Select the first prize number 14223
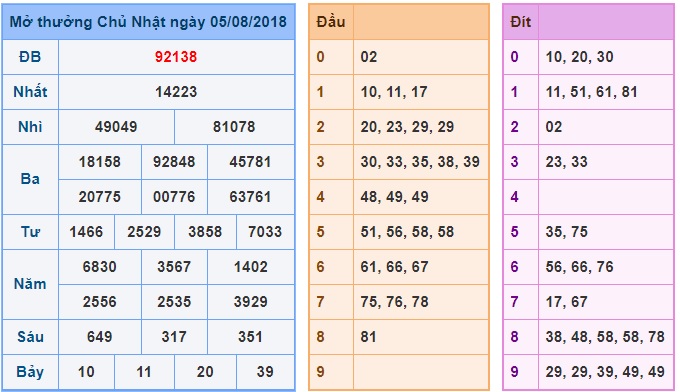 (176, 92)
